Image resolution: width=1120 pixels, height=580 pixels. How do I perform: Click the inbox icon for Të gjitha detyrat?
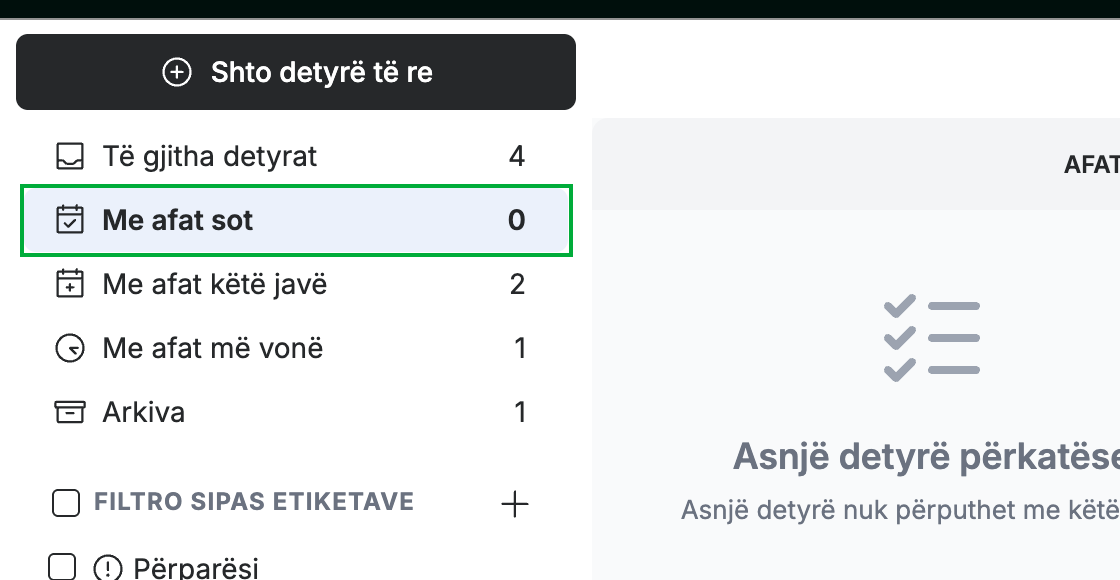70,156
